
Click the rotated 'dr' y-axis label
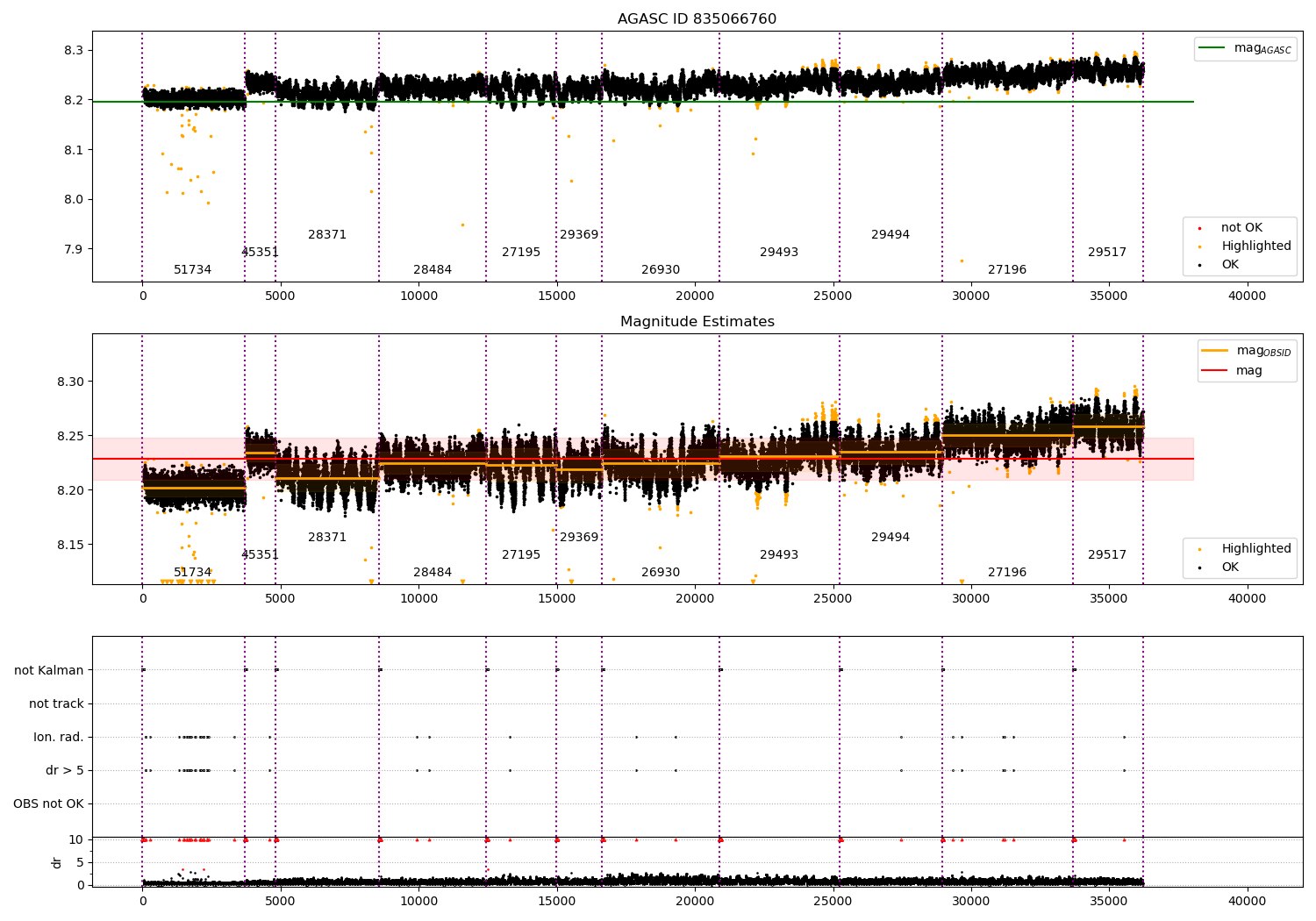pos(57,862)
